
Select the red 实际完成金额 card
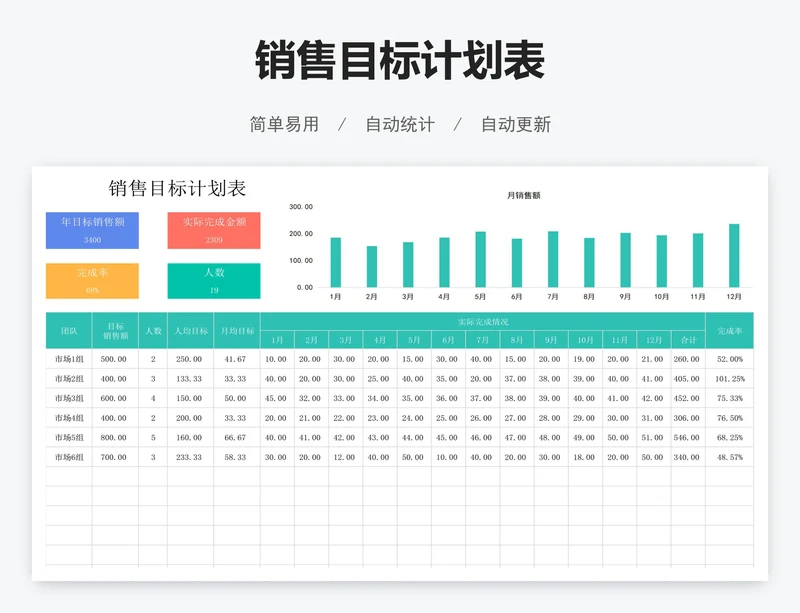tap(214, 230)
